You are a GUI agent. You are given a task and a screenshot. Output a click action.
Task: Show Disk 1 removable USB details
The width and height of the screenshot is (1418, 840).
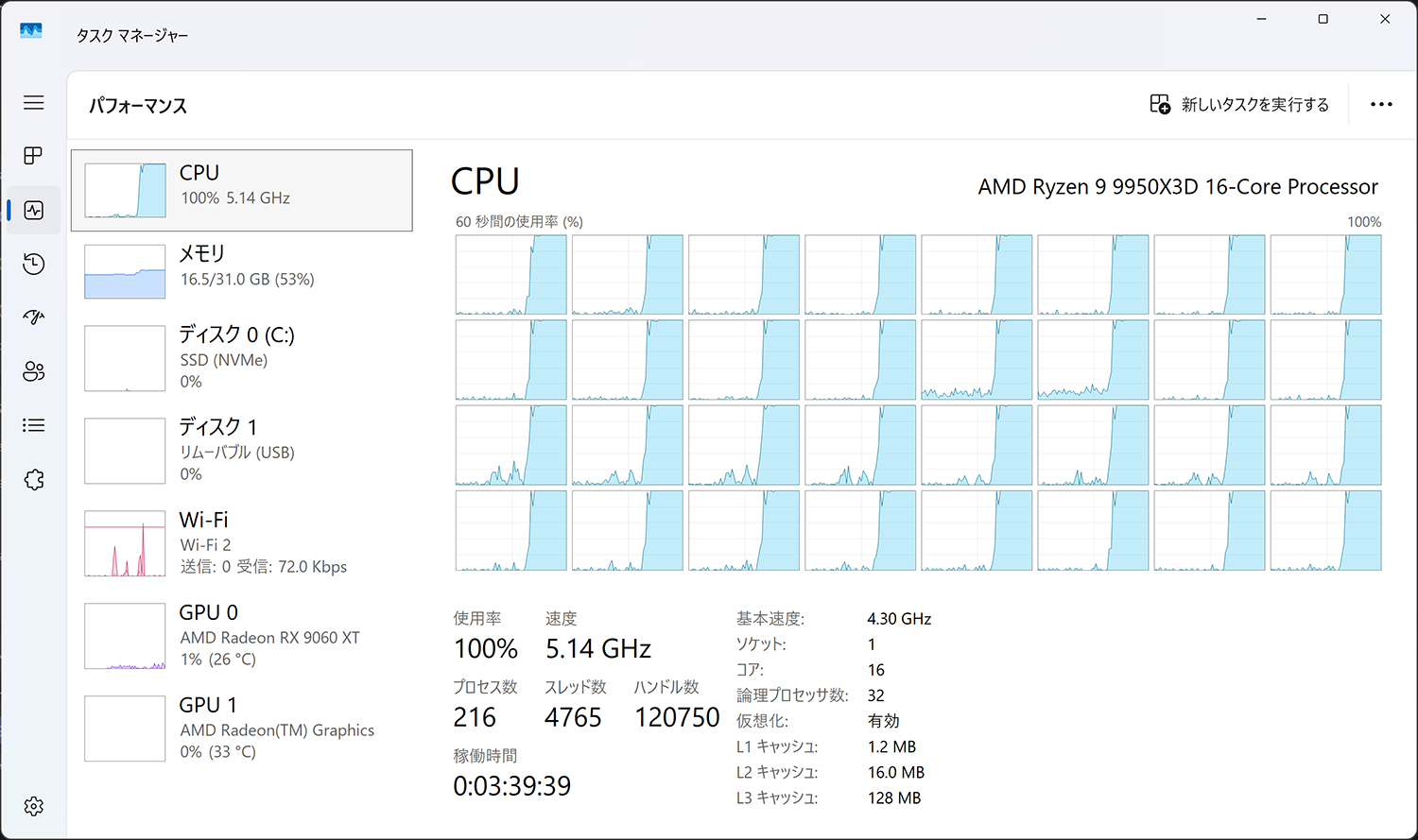[242, 451]
